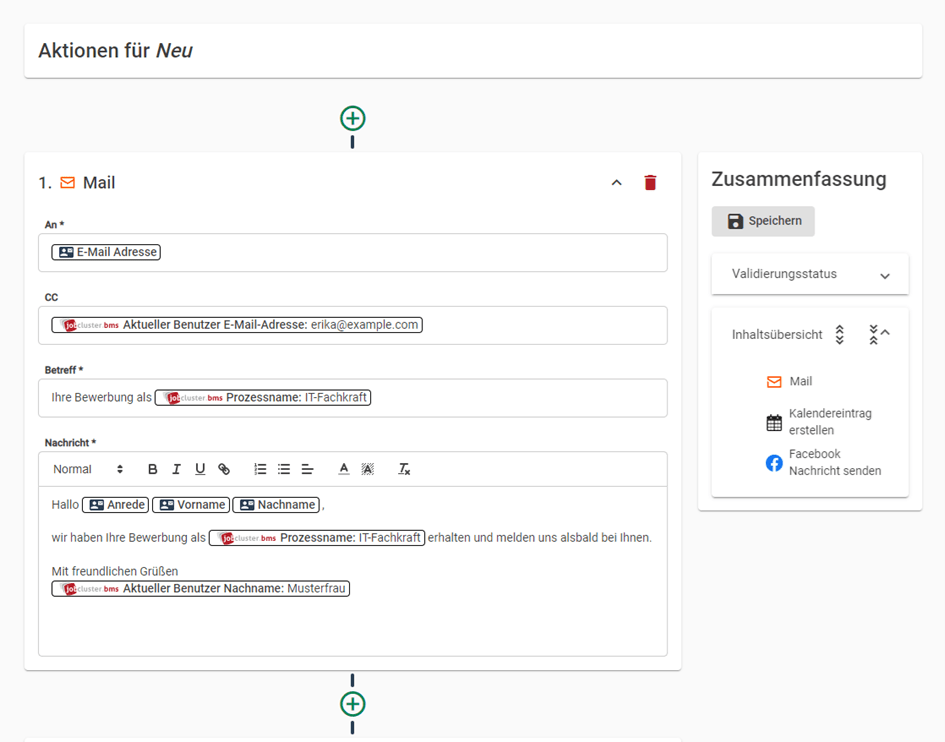Screen dimensions: 945x742
Task: Click the Save disk icon in Speichern
Action: click(735, 221)
